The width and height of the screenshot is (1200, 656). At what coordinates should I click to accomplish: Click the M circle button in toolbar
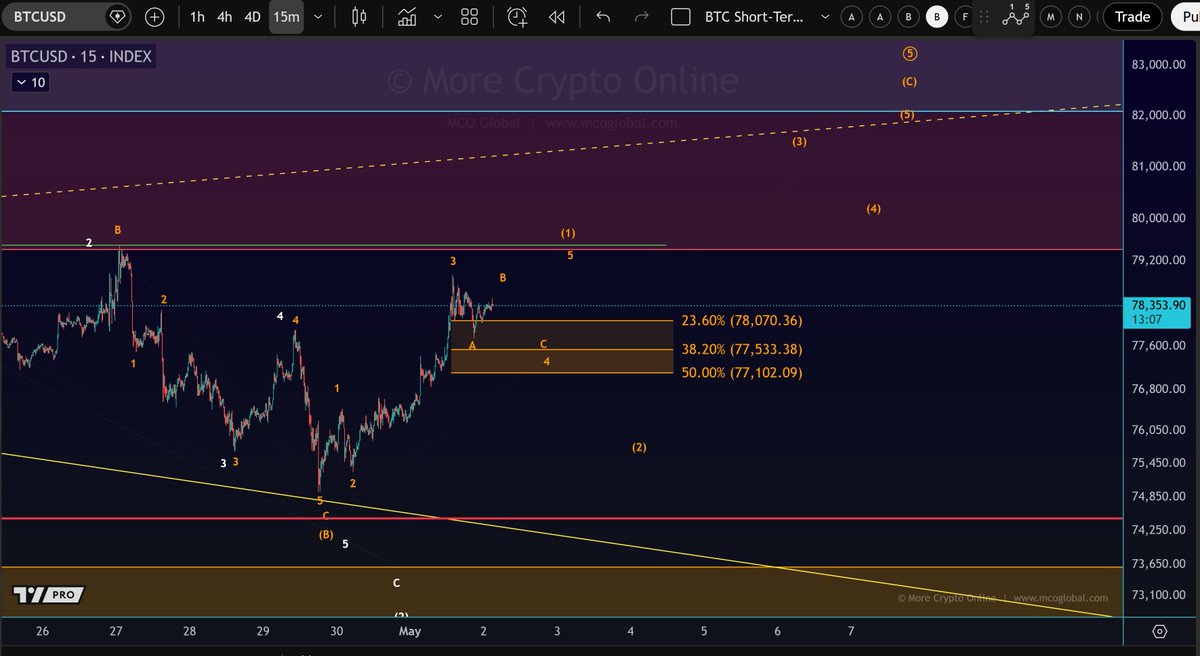1051,17
